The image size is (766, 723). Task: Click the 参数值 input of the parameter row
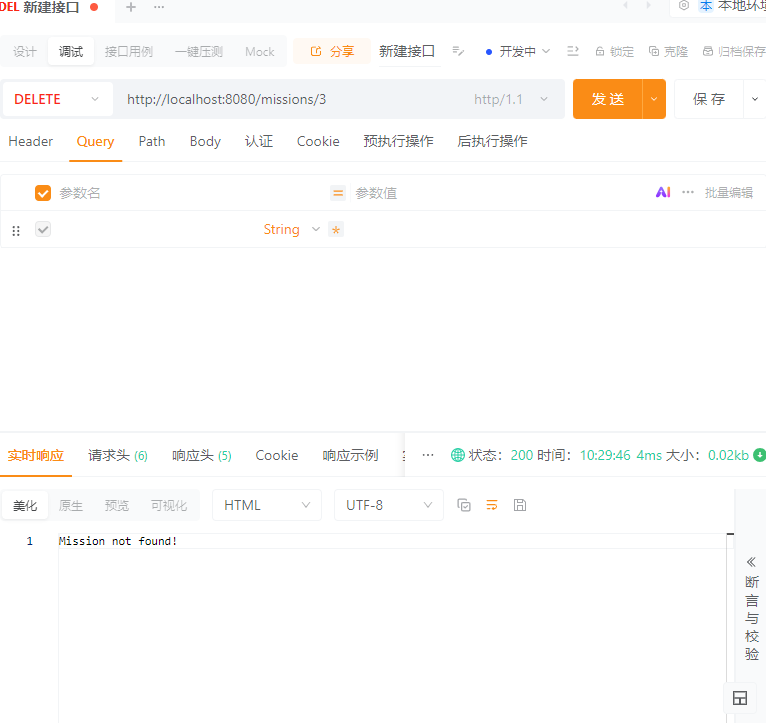point(552,229)
